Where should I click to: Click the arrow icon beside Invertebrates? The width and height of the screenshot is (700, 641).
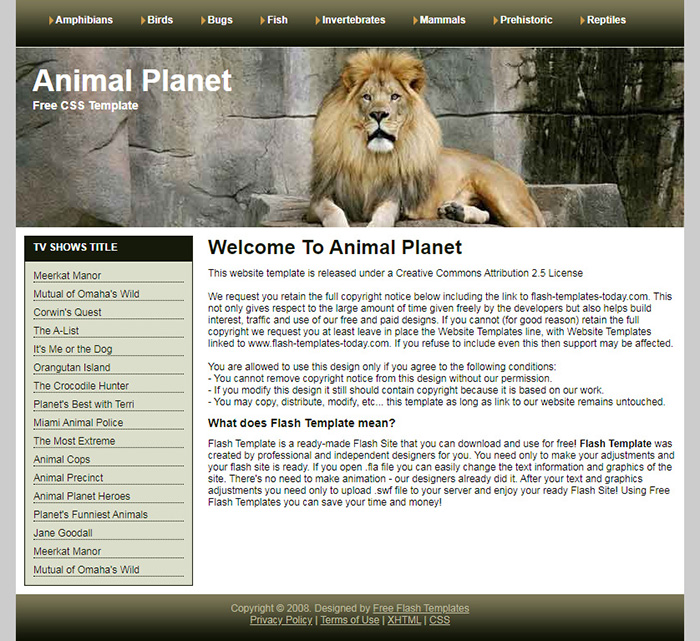coord(318,21)
